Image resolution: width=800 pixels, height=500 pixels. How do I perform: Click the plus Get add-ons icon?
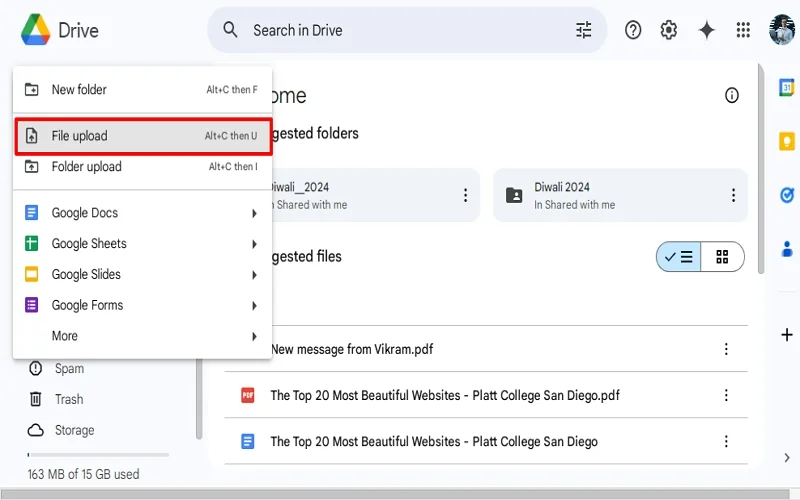(x=787, y=335)
